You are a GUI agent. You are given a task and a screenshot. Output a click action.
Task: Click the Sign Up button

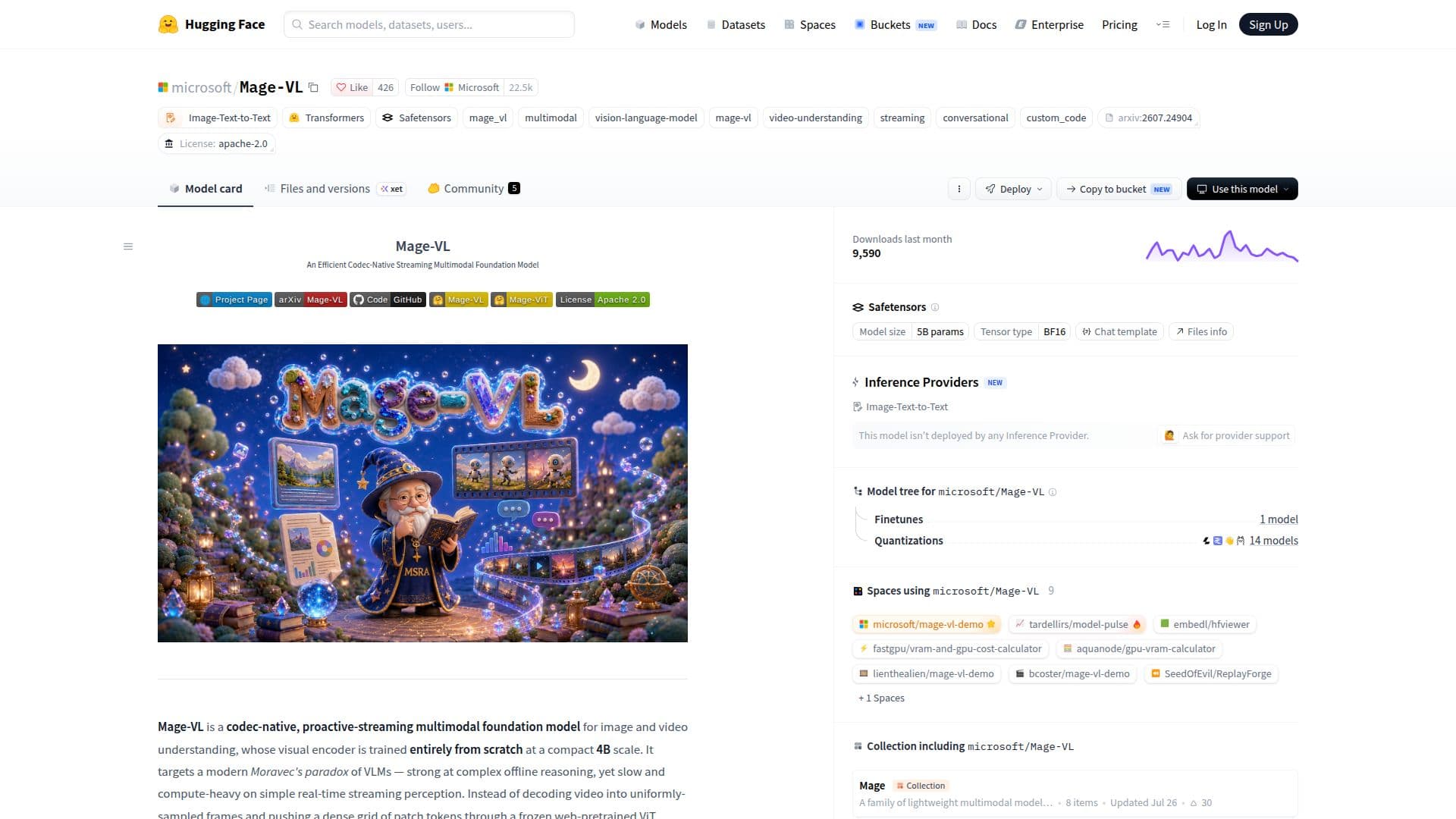coord(1268,24)
